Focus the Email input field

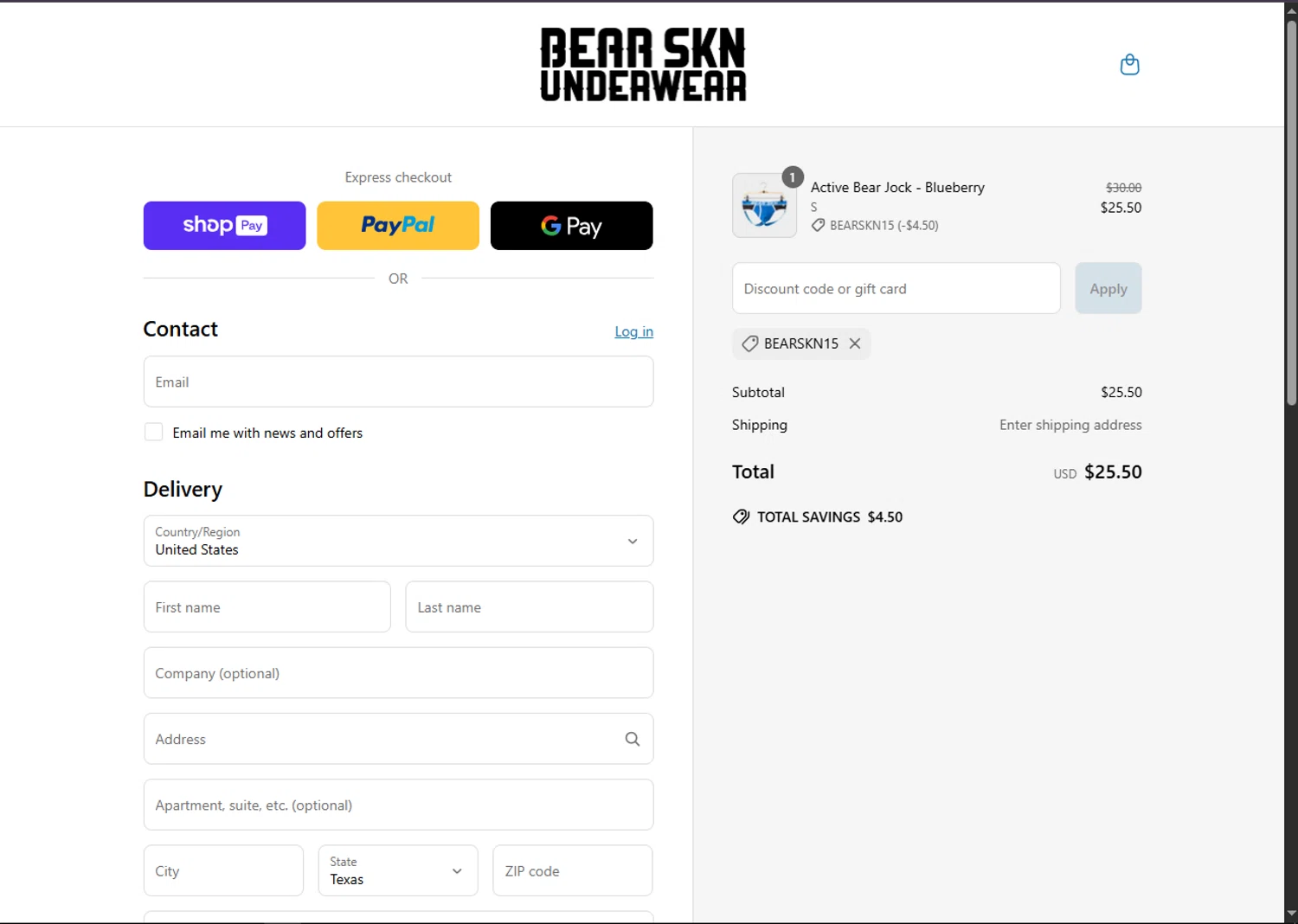[x=398, y=382]
